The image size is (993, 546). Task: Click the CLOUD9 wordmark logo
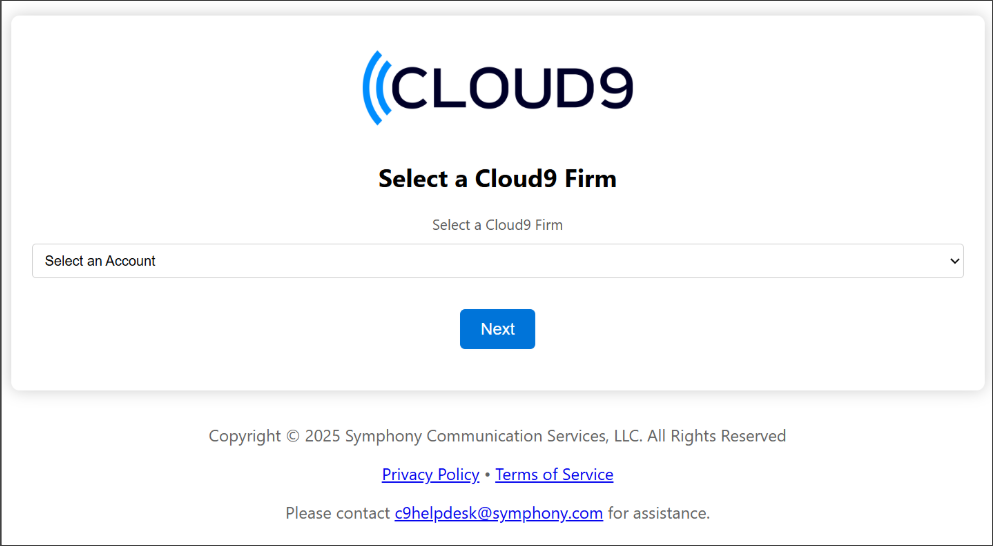498,87
